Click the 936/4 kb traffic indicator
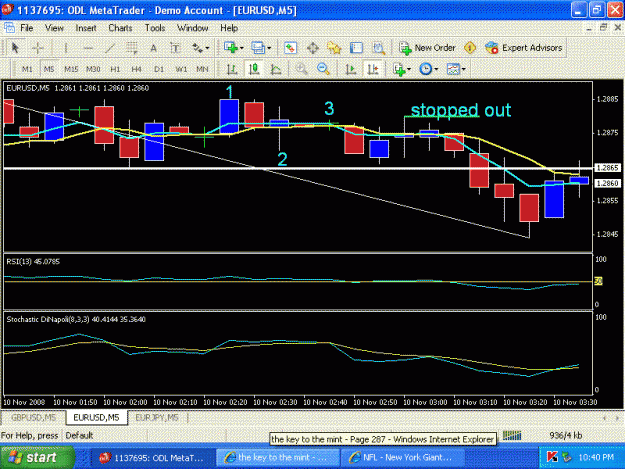 [x=566, y=436]
